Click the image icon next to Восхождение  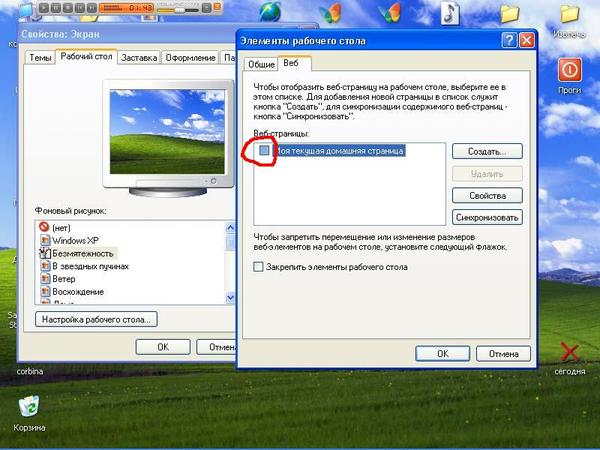click(x=45, y=292)
